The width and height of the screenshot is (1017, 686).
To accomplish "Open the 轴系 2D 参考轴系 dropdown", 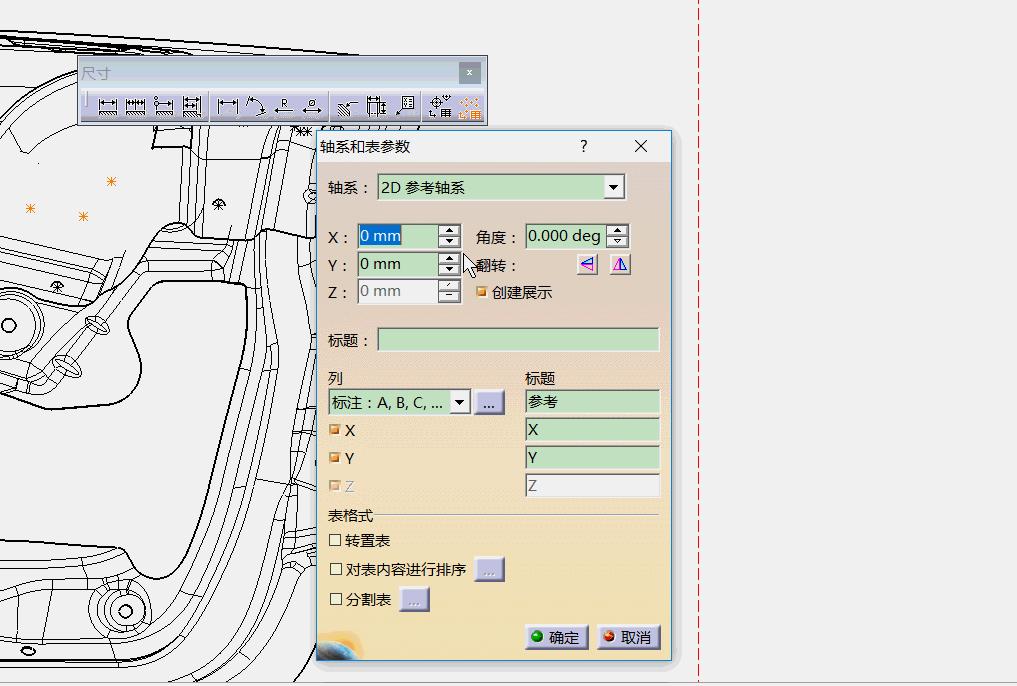I will point(613,187).
